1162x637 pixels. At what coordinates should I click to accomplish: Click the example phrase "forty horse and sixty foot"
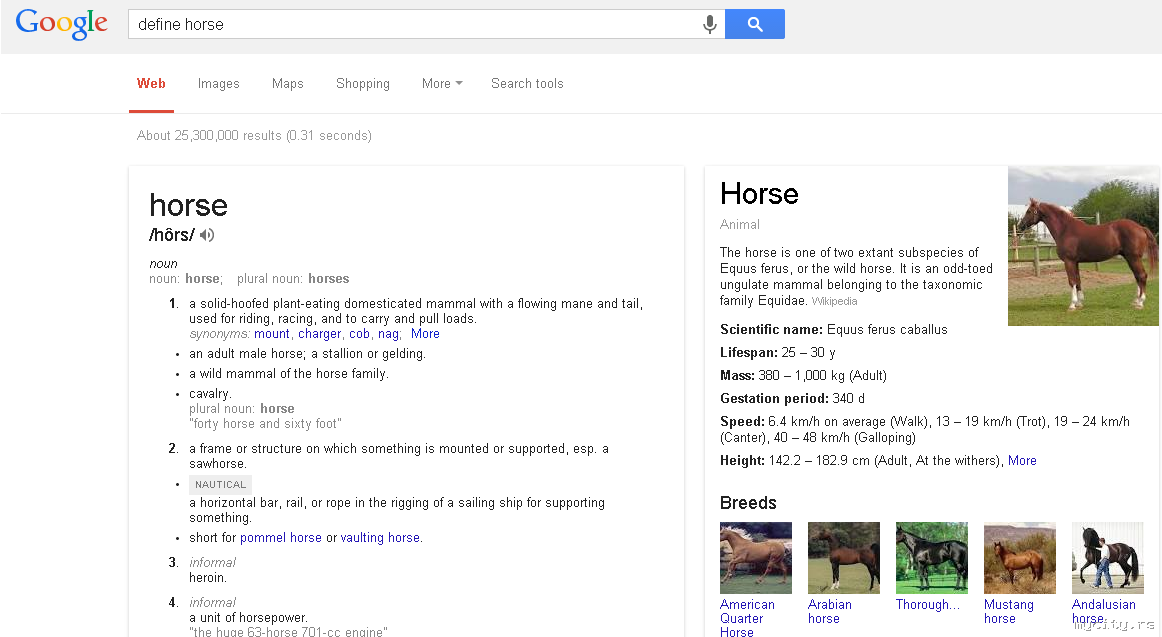[x=265, y=424]
